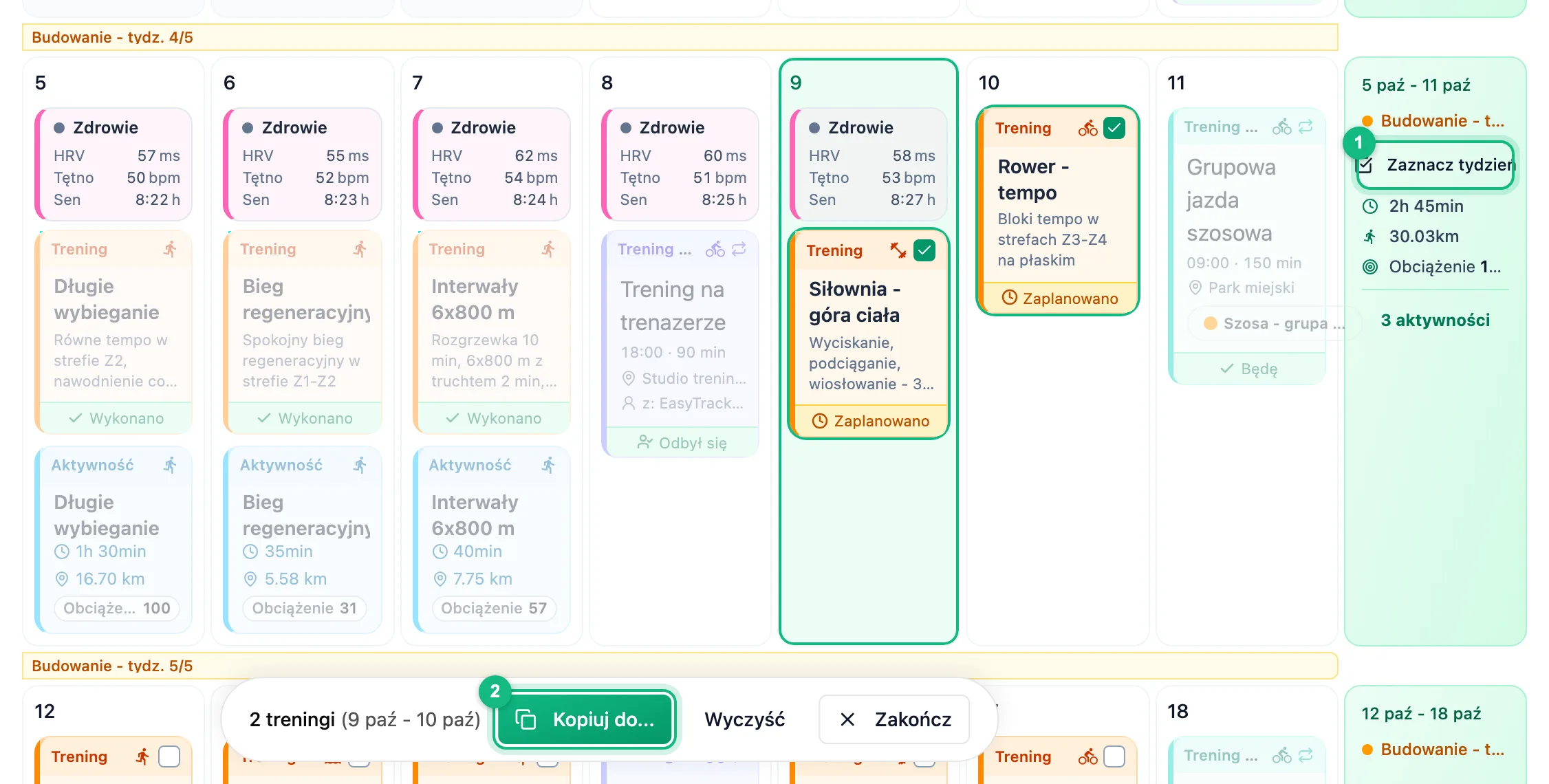1549x784 pixels.
Task: Click the runner icon on Bieg regeneracyjny activity
Action: point(359,465)
